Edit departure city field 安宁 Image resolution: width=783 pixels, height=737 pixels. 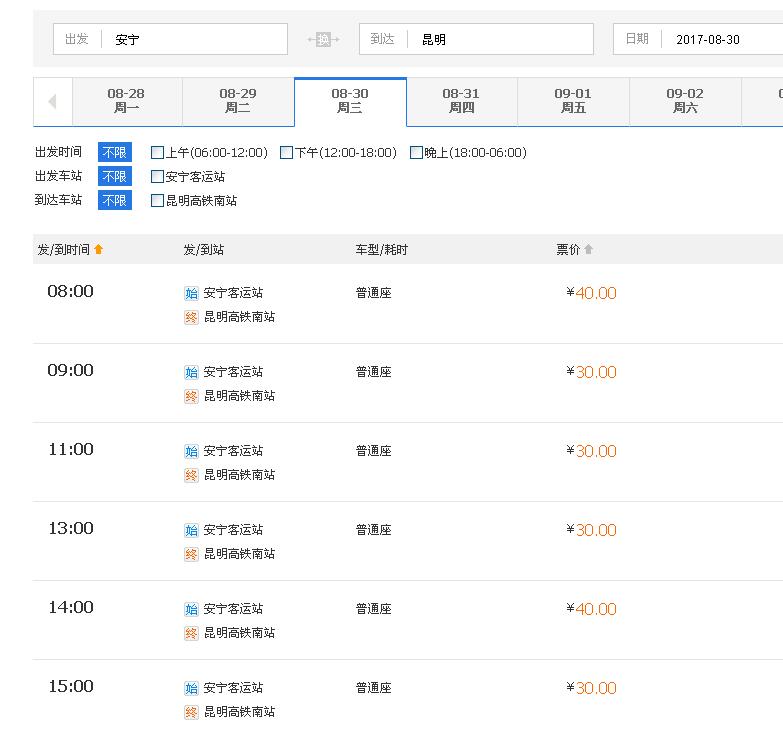click(x=170, y=39)
